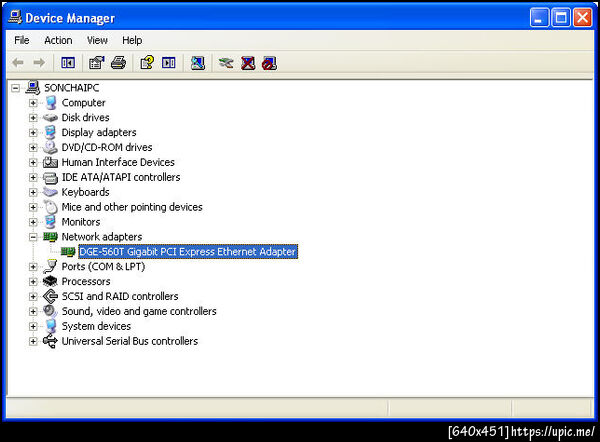Click the IDE ATA/ATAPI controllers icon
The image size is (600, 442).
click(x=51, y=177)
